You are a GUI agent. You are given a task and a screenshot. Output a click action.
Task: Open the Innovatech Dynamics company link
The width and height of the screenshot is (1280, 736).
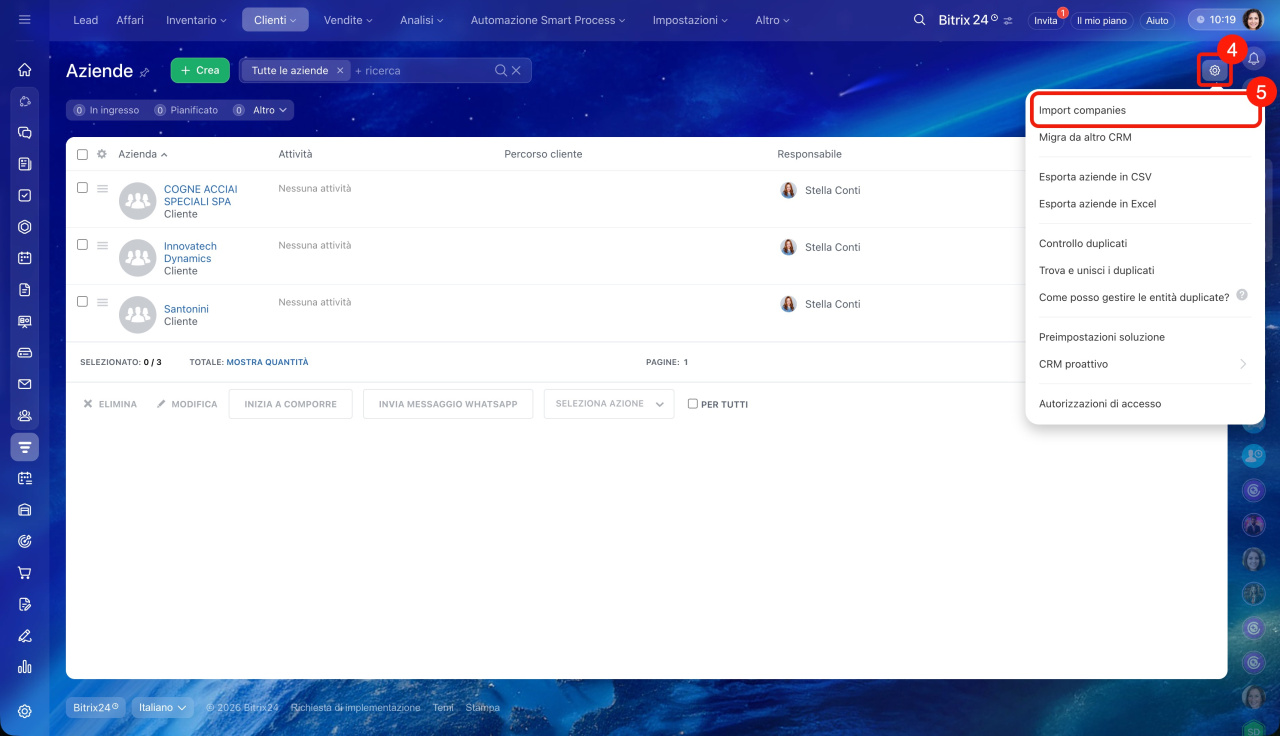tap(189, 252)
